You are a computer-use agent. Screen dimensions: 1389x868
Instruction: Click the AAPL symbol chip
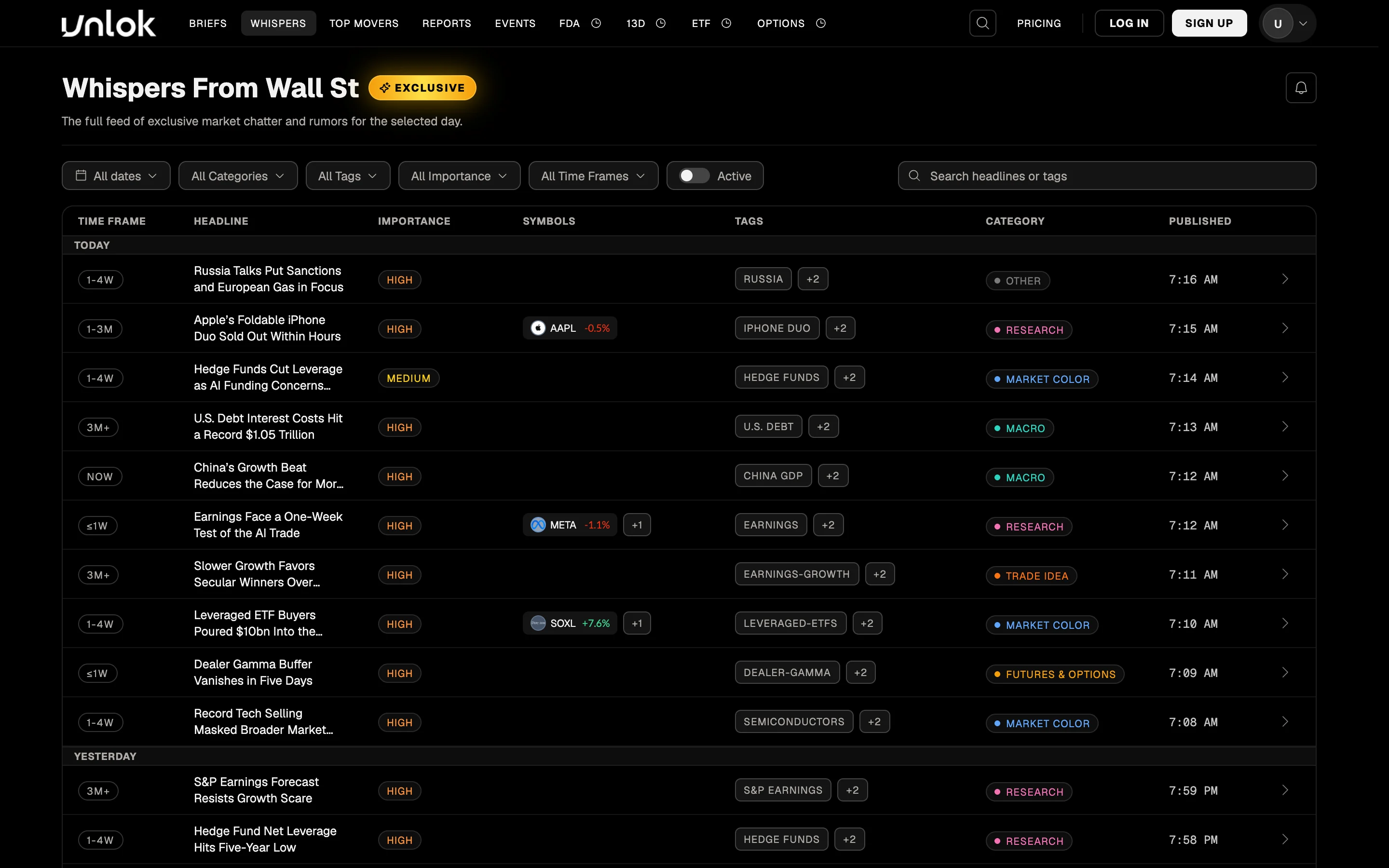tap(570, 328)
